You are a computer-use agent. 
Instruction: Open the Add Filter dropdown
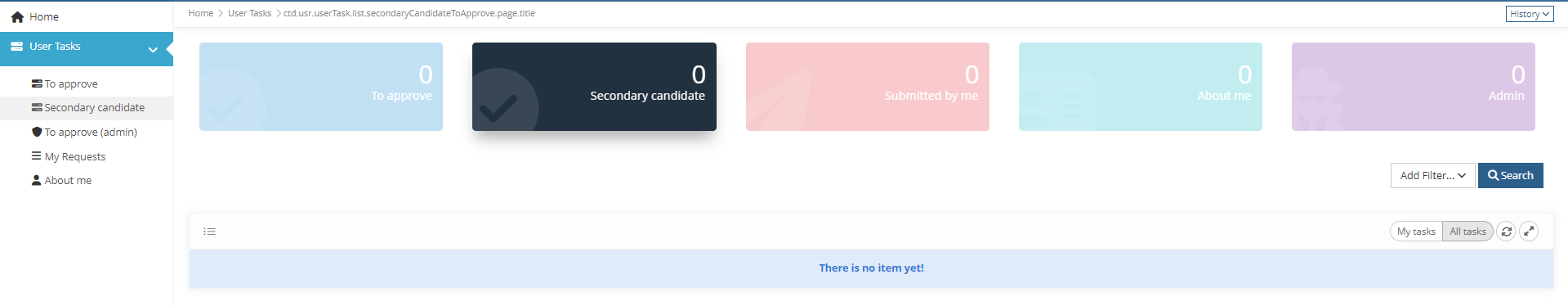(x=1432, y=175)
